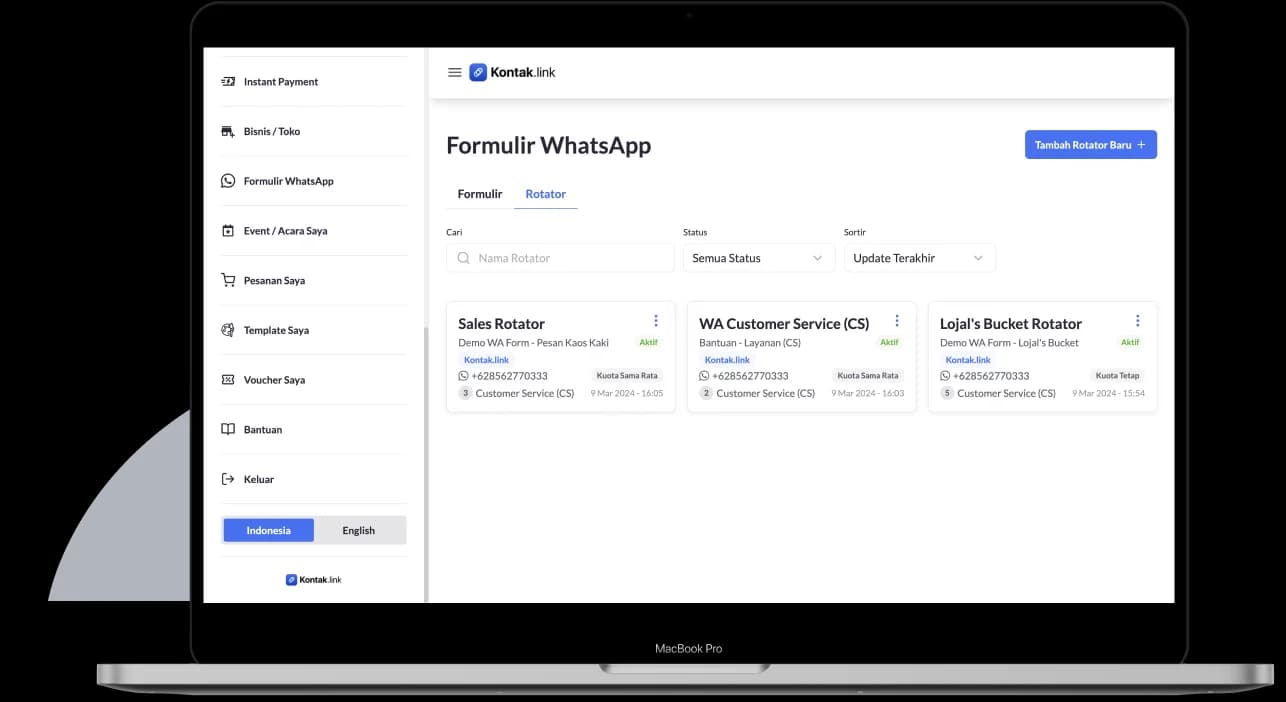The width and height of the screenshot is (1286, 702).
Task: Click Kuota Sama Rata on Sales Rotator
Action: 627,376
